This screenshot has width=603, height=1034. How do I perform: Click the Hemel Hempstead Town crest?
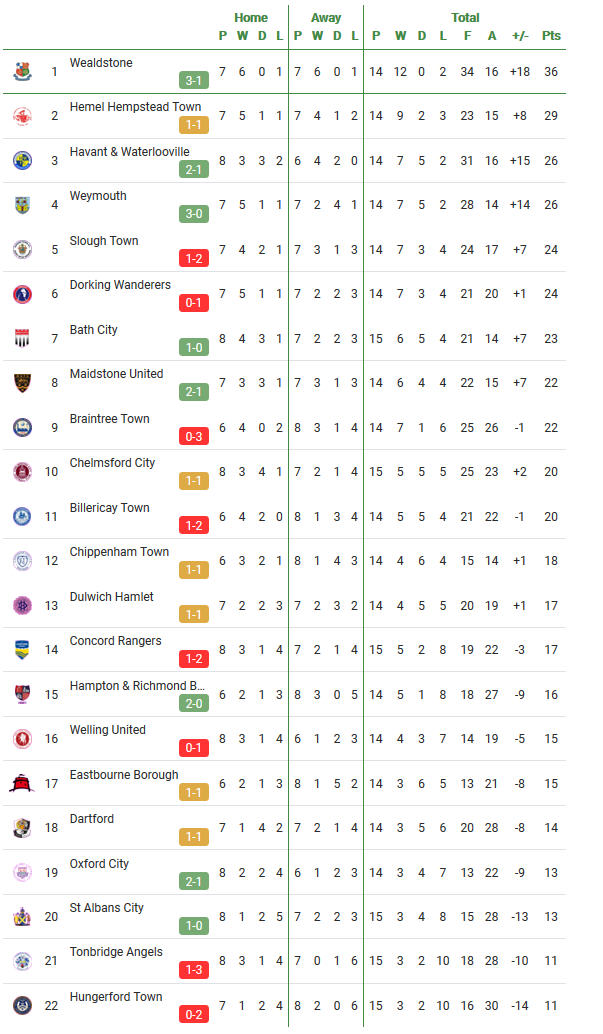(x=22, y=116)
